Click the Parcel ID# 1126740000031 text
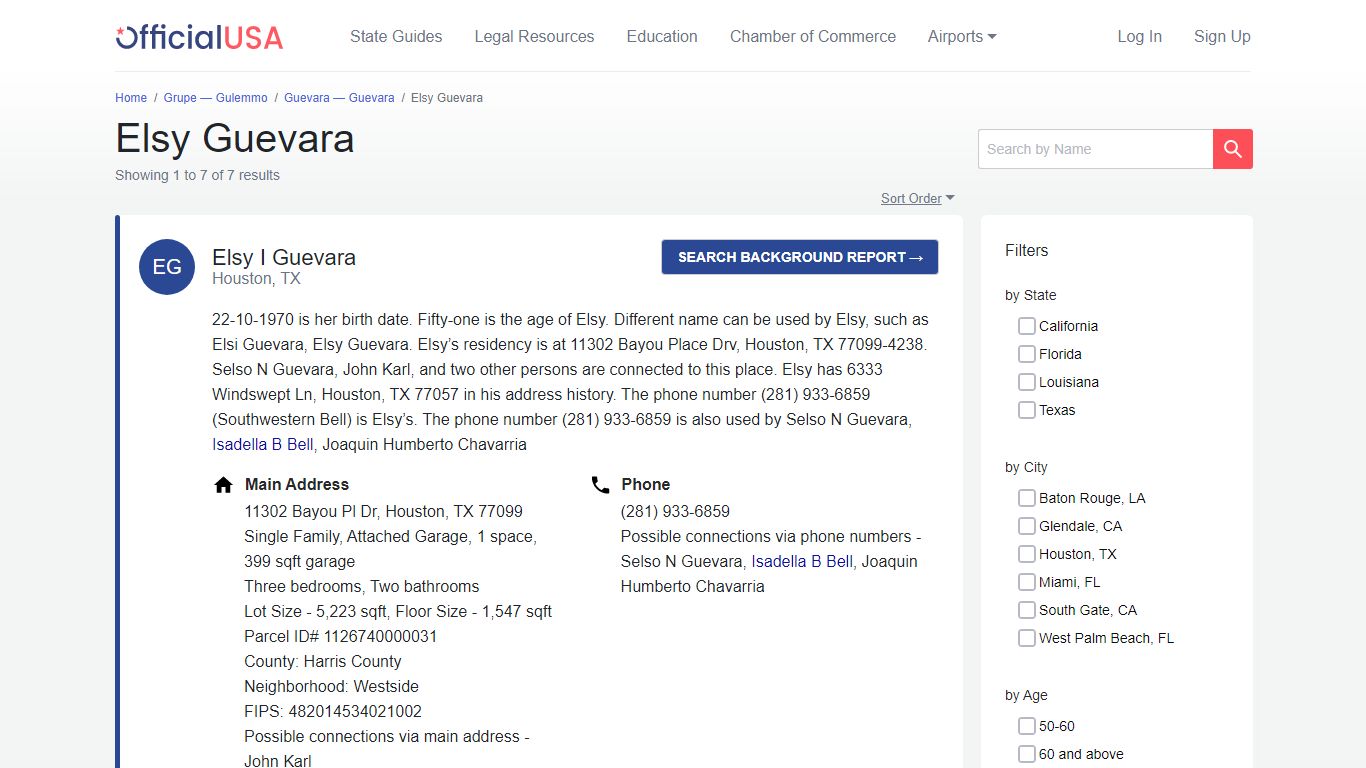 (341, 636)
